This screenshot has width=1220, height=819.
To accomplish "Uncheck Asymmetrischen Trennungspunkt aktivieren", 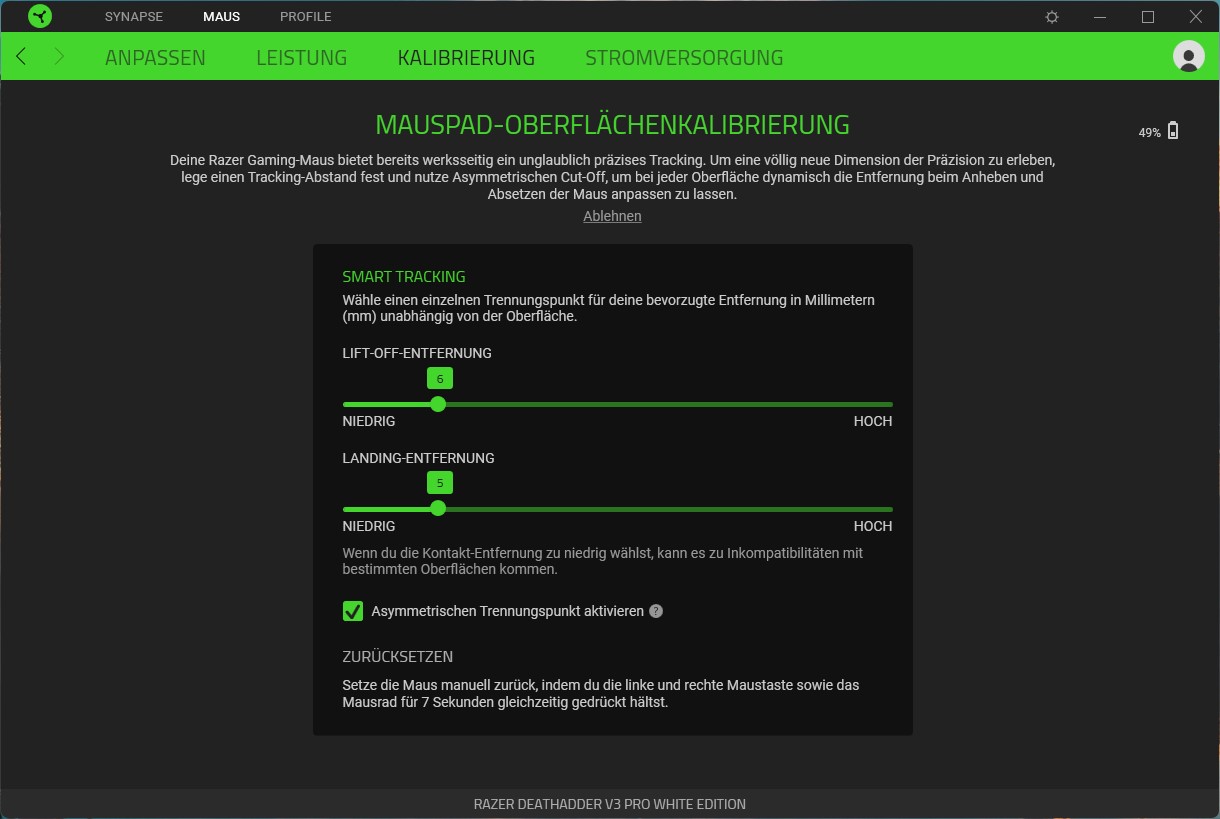I will pyautogui.click(x=353, y=611).
